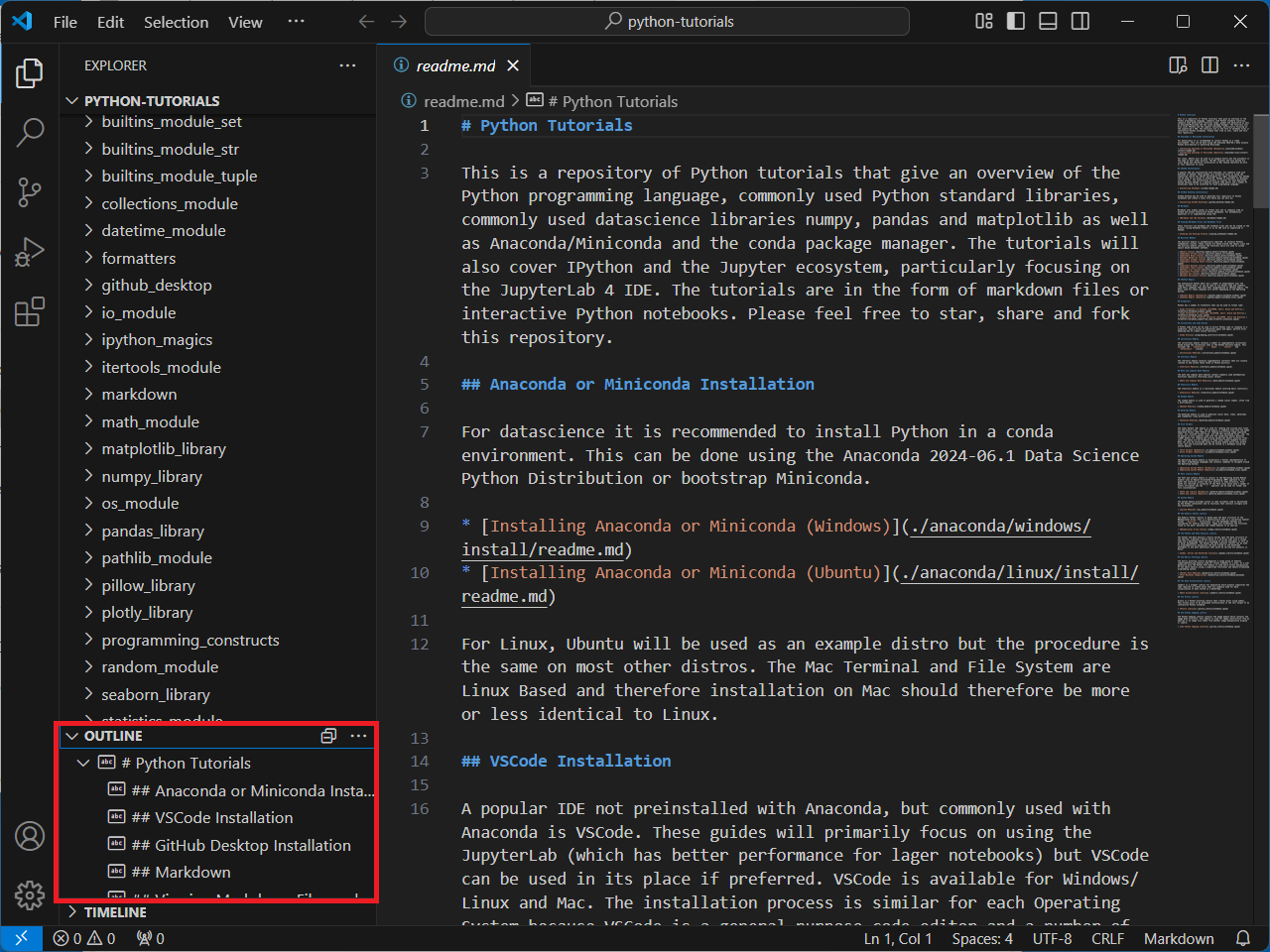
Task: Open the Source Control view
Action: point(30,192)
